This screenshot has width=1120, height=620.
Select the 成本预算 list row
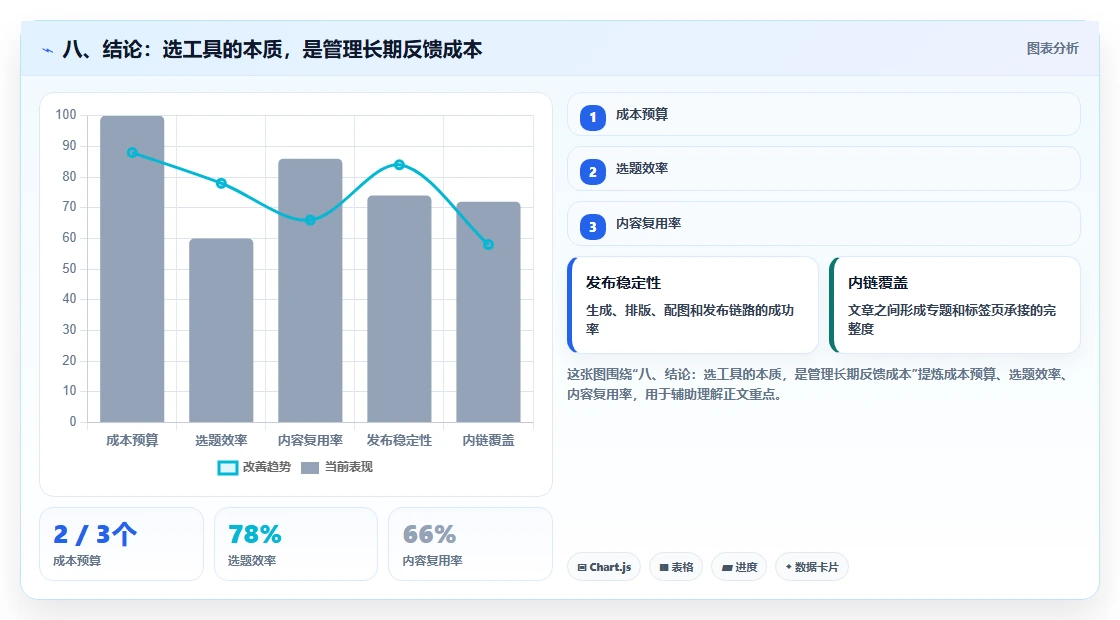[824, 114]
